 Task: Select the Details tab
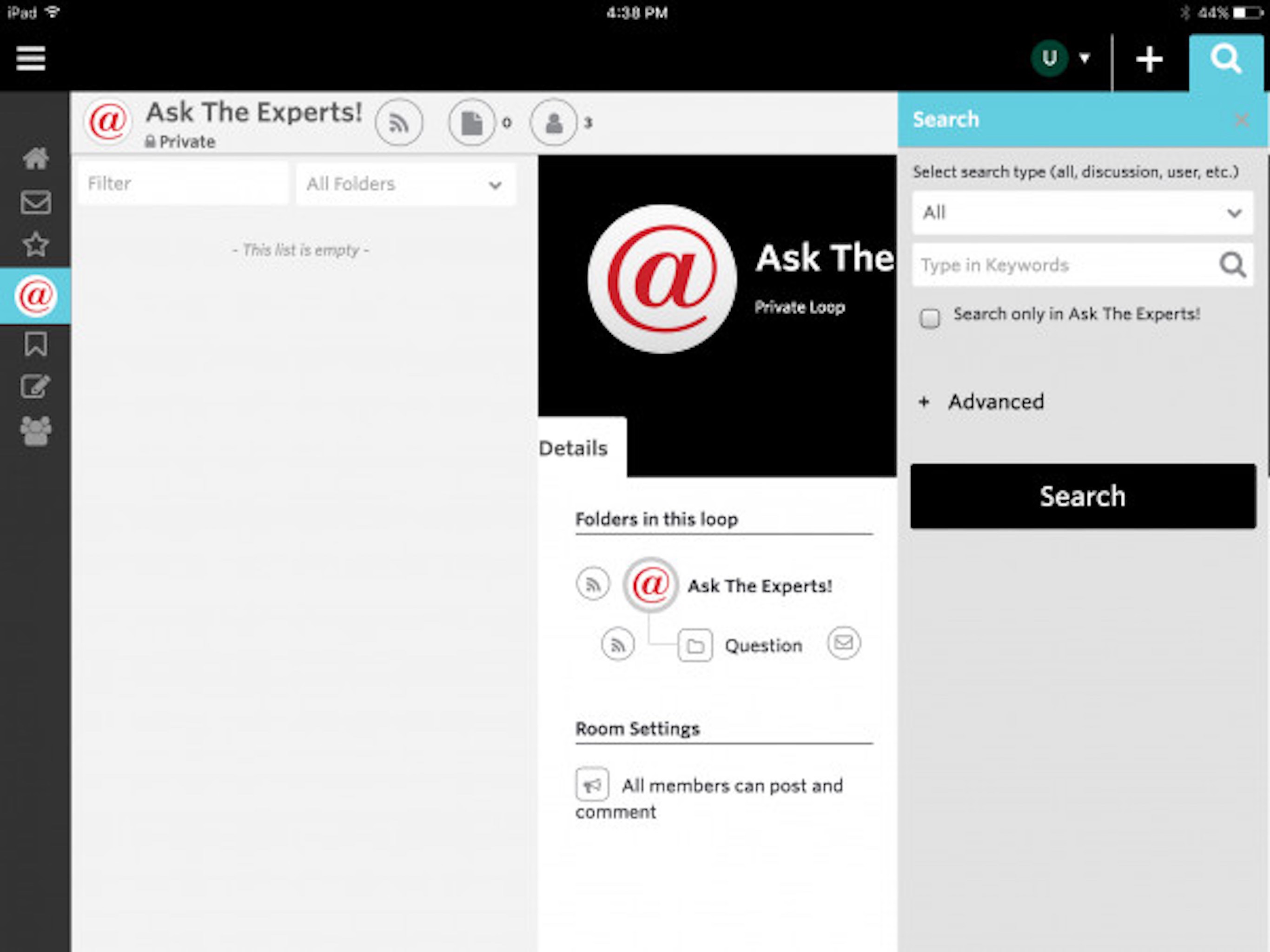coord(574,449)
